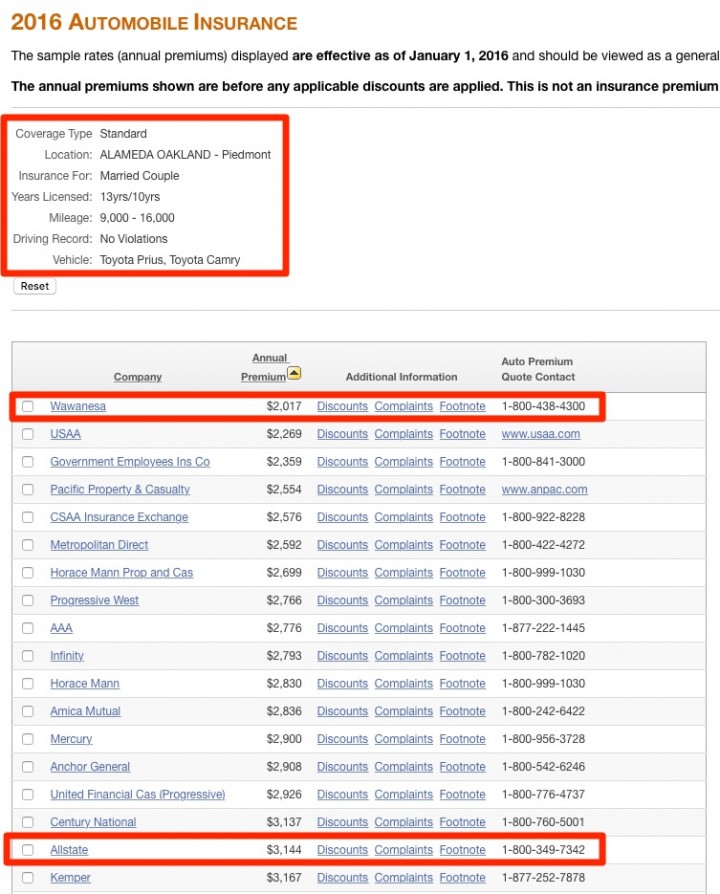The width and height of the screenshot is (720, 894).
Task: Open Complaints for Pacific Property & Casualty
Action: pos(403,490)
